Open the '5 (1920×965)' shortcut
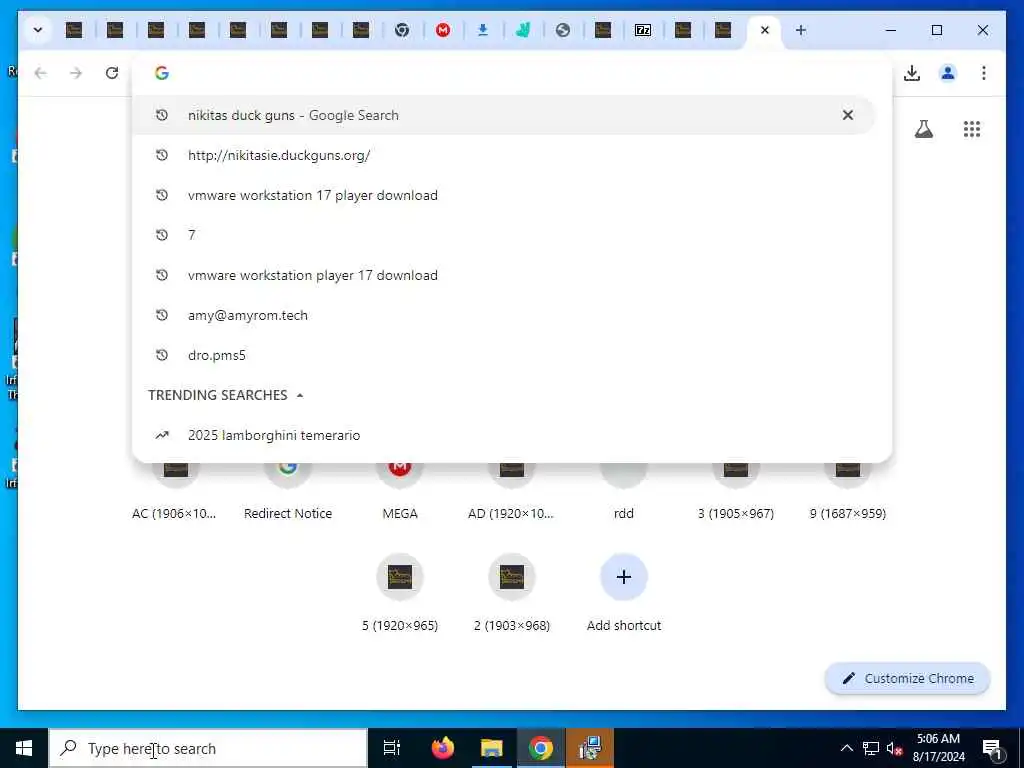Screen dimensions: 1024x768 coord(400,592)
